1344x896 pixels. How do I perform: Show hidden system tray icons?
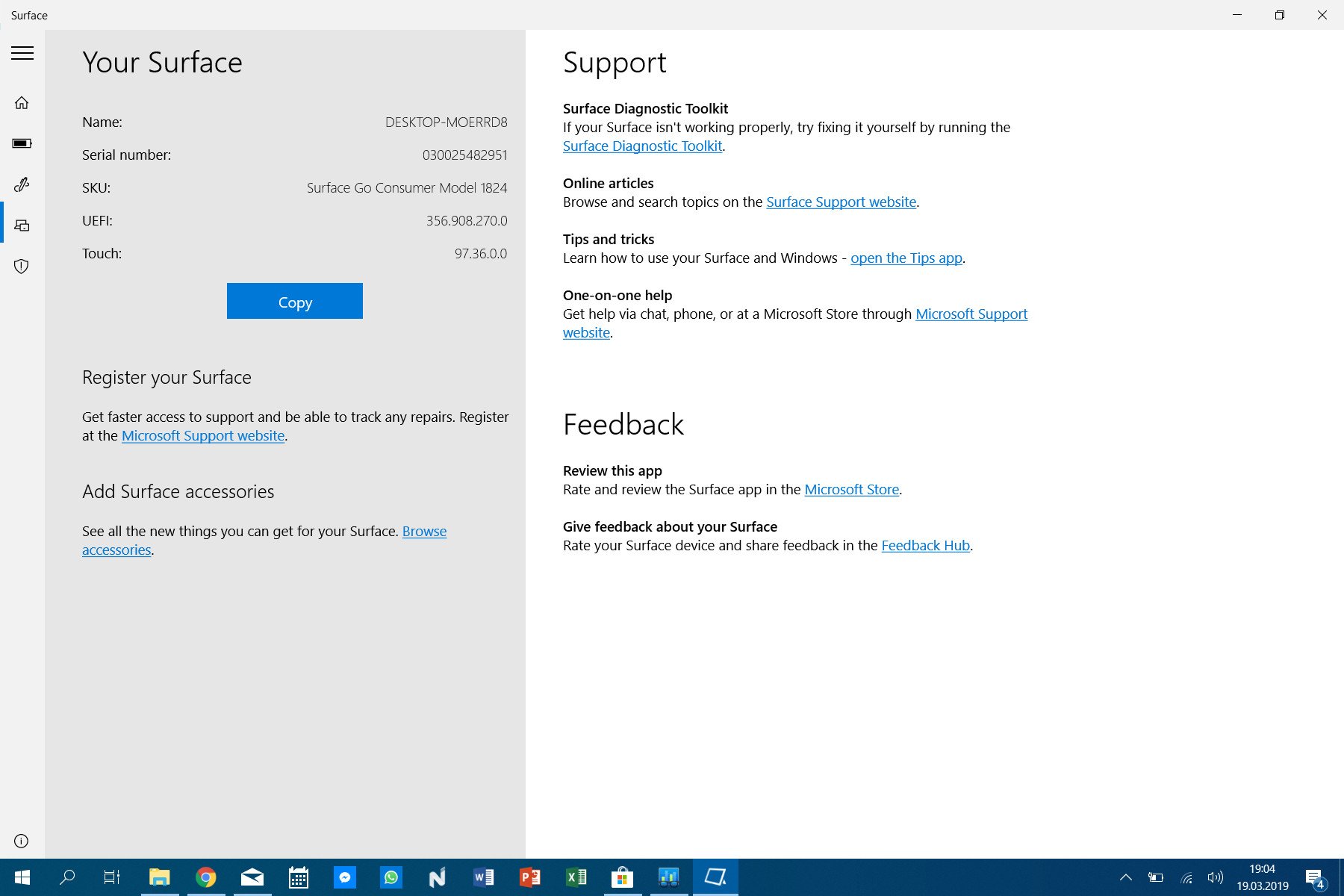(1125, 877)
